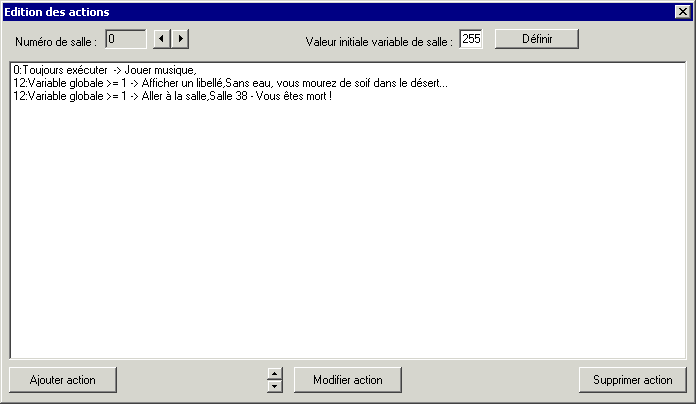Click the Définir button
696x404 pixels.
537,39
